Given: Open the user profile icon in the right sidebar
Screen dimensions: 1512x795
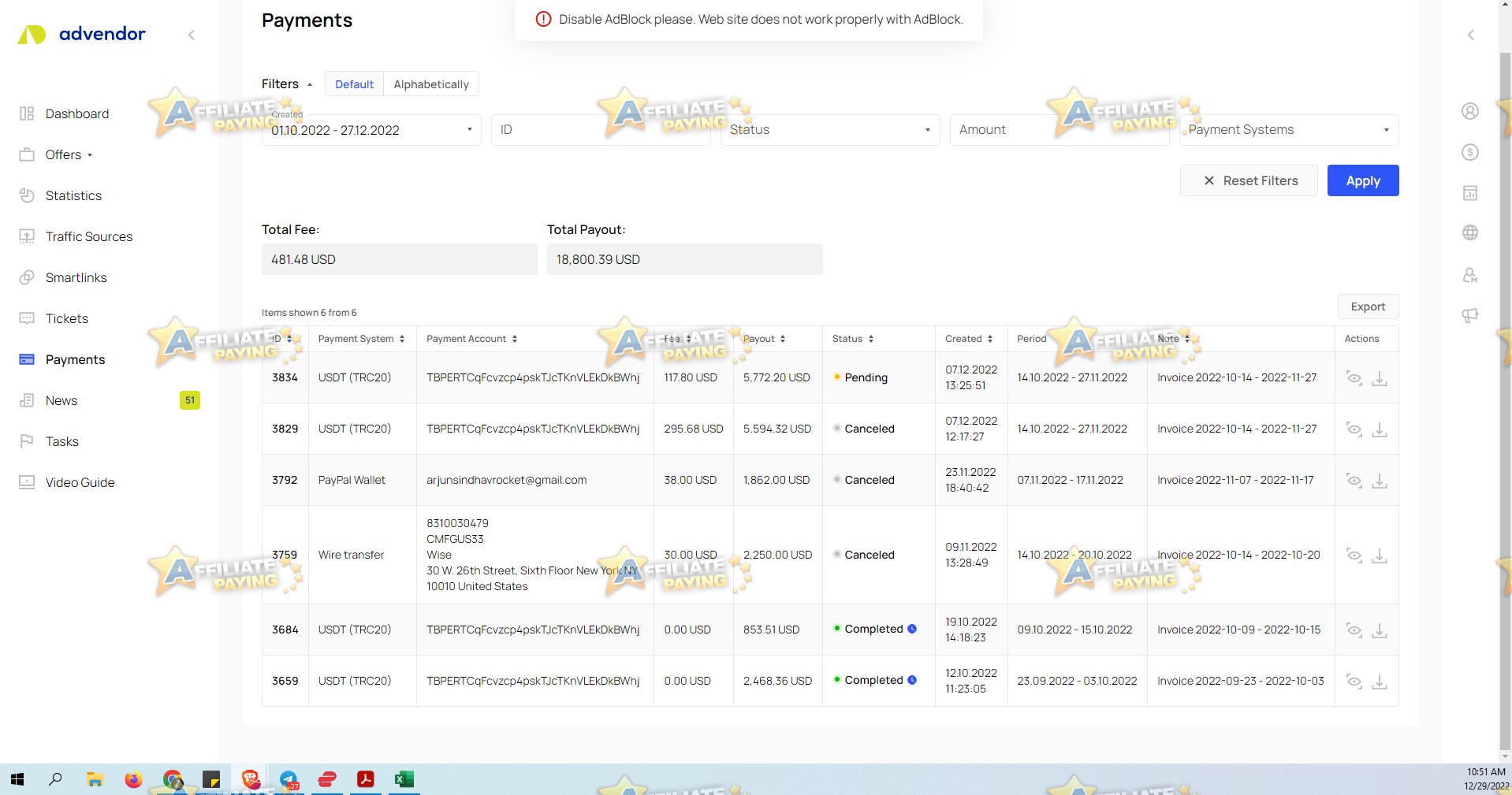Looking at the screenshot, I should point(1469,111).
